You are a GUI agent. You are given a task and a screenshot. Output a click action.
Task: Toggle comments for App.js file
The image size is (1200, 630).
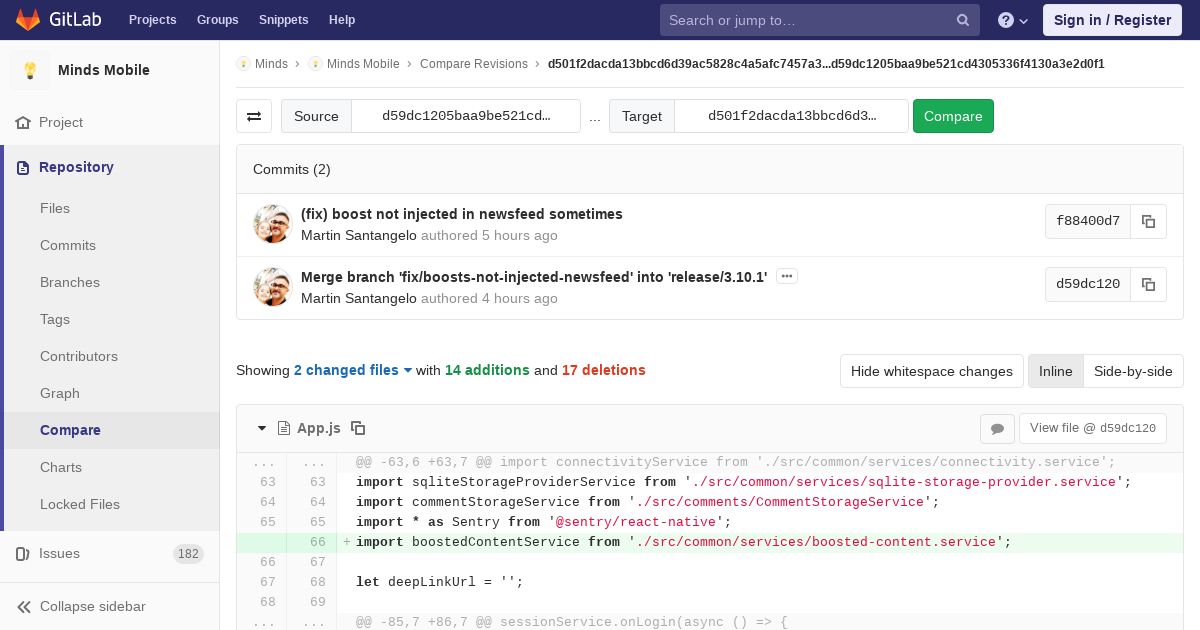point(997,428)
